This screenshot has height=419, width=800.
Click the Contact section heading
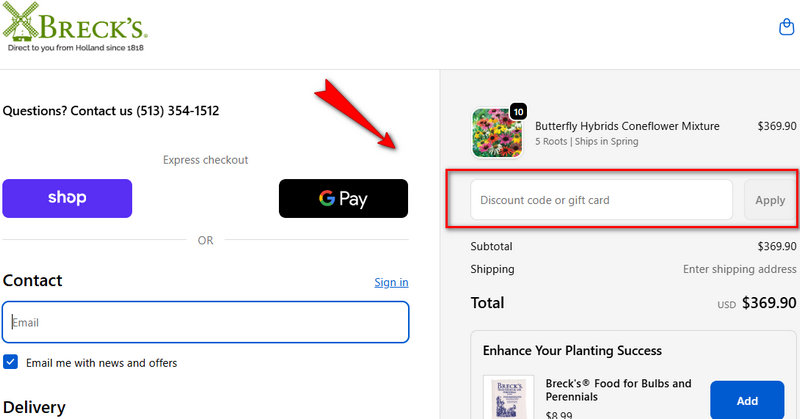pos(33,281)
